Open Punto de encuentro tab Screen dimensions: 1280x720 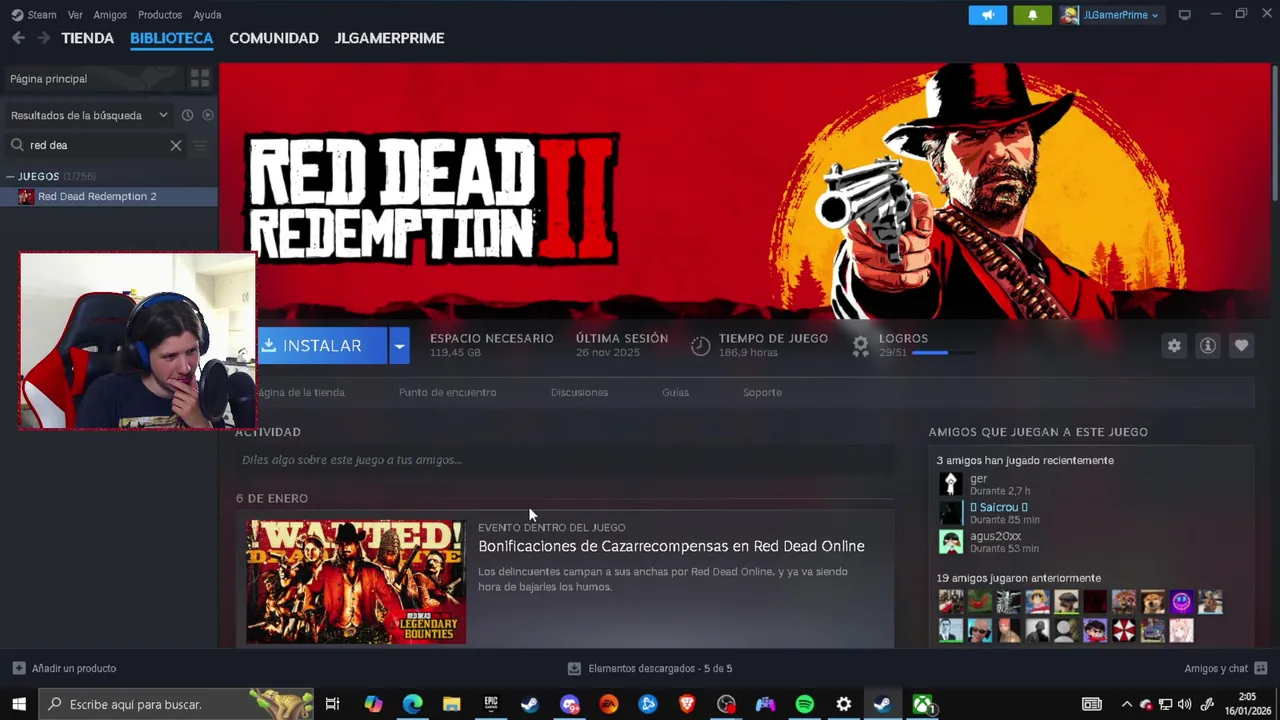(447, 392)
